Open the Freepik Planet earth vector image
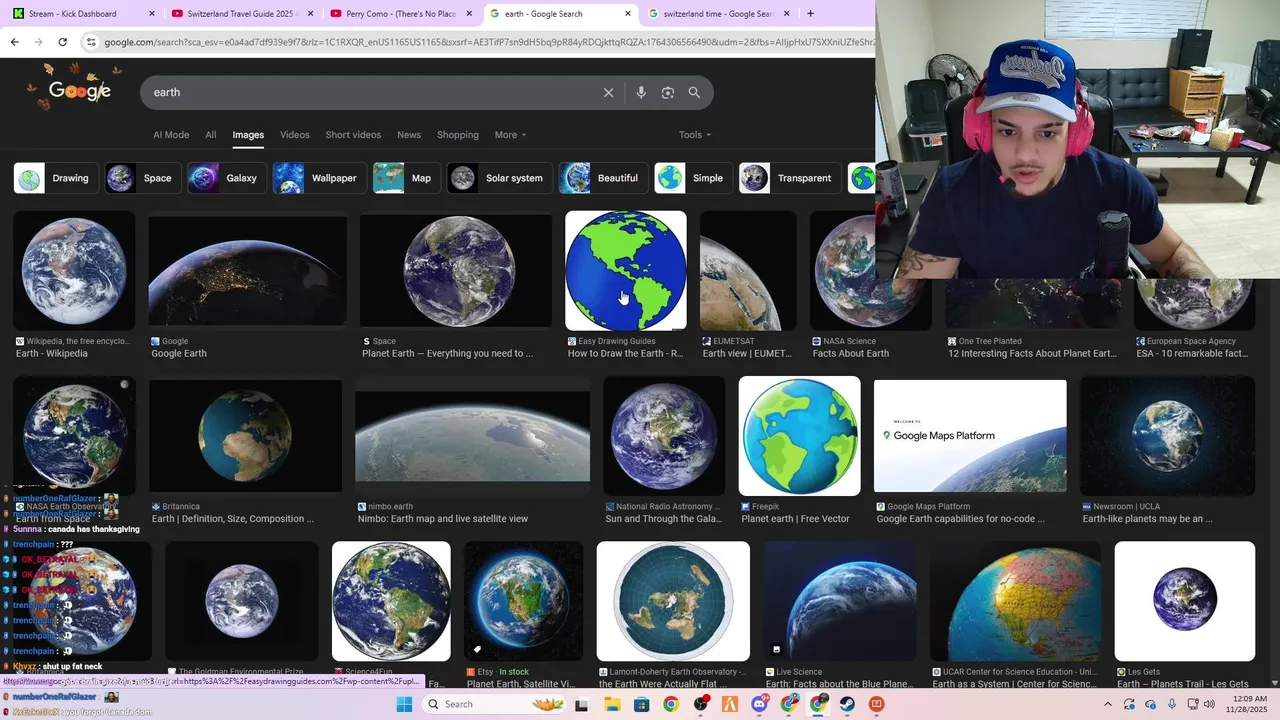This screenshot has width=1280, height=720. click(x=799, y=436)
